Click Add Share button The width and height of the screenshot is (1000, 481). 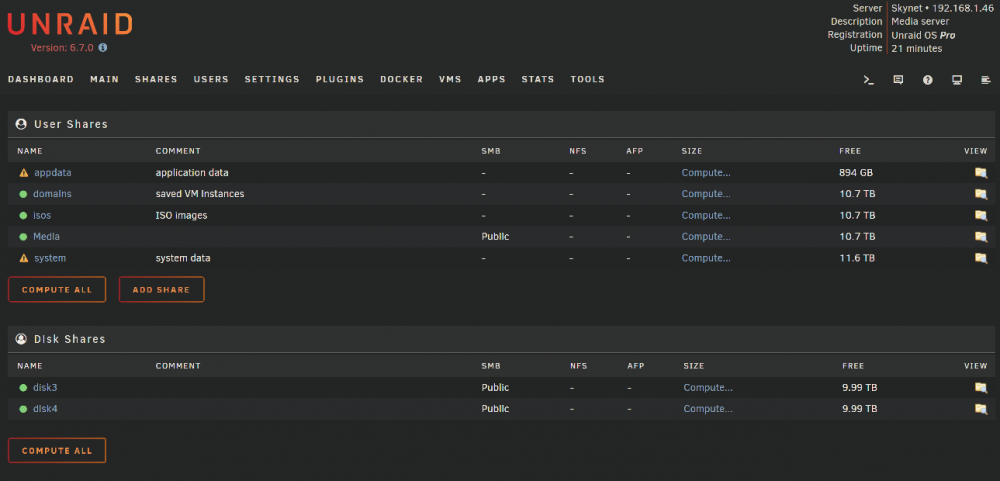tap(161, 290)
